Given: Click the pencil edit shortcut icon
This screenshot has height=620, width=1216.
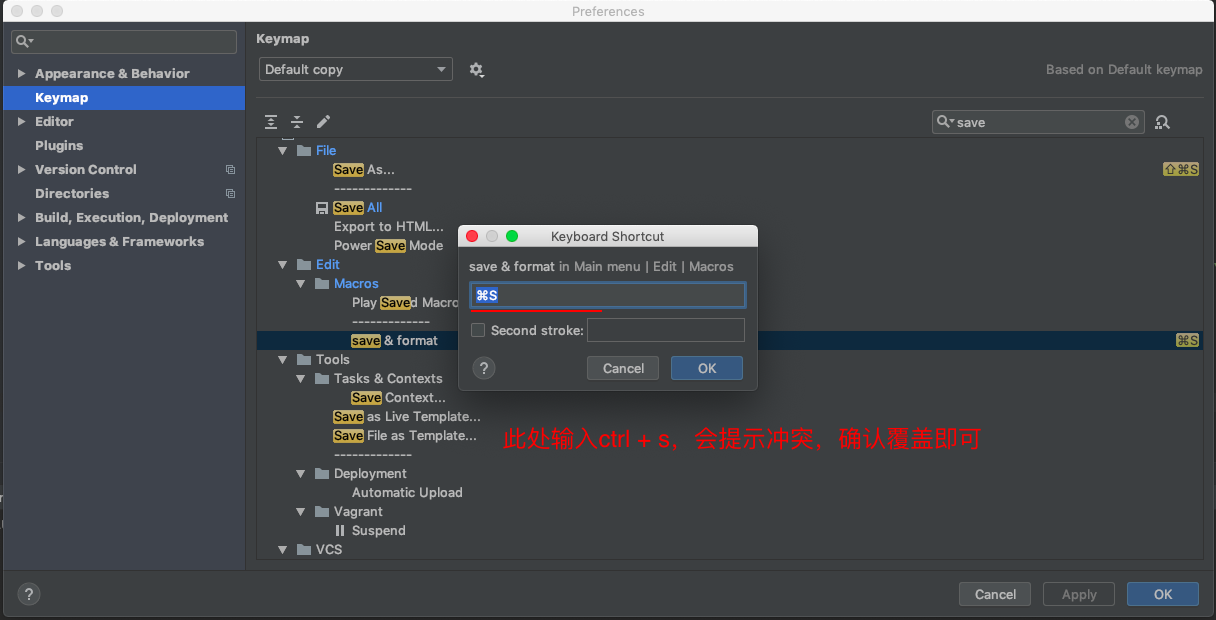Looking at the screenshot, I should (x=323, y=122).
